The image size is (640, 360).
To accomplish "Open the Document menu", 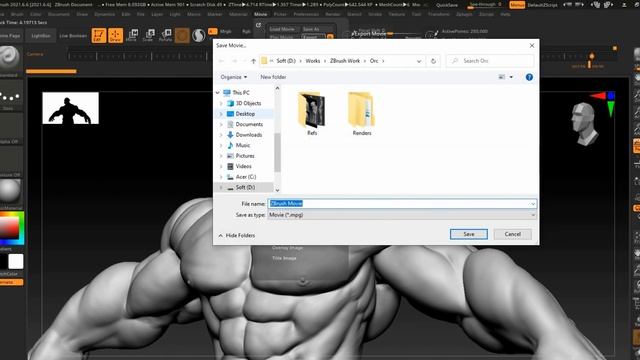I will click(59, 14).
